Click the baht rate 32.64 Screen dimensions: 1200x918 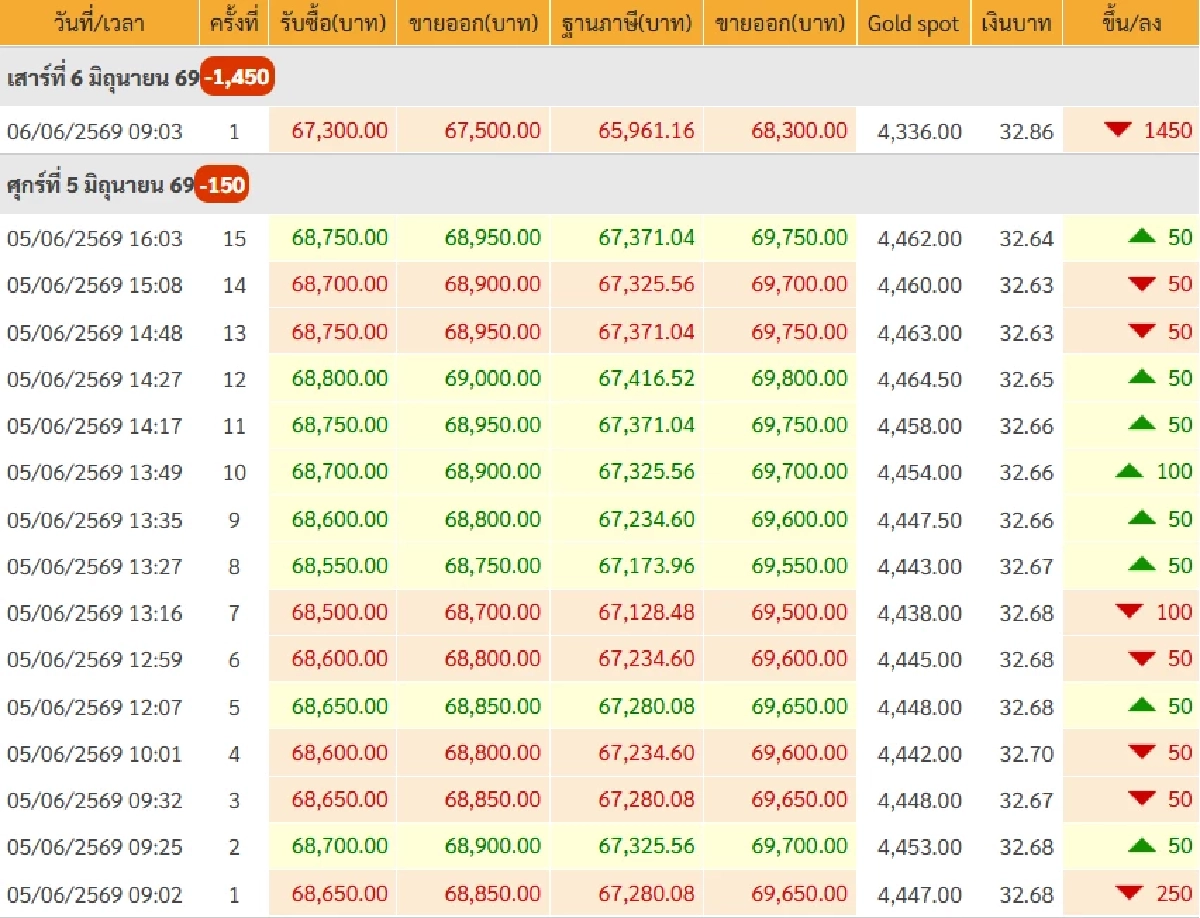point(1026,238)
